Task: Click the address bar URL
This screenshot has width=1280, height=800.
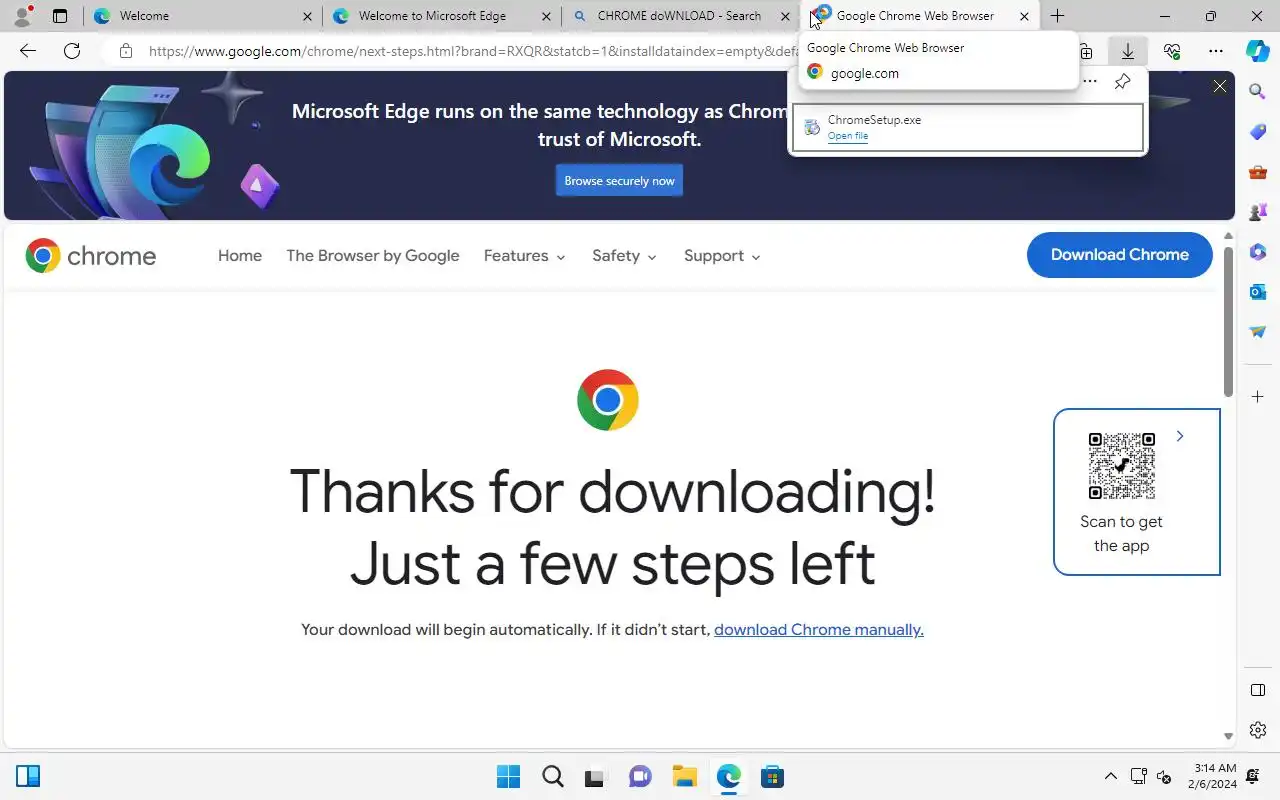Action: (473, 51)
